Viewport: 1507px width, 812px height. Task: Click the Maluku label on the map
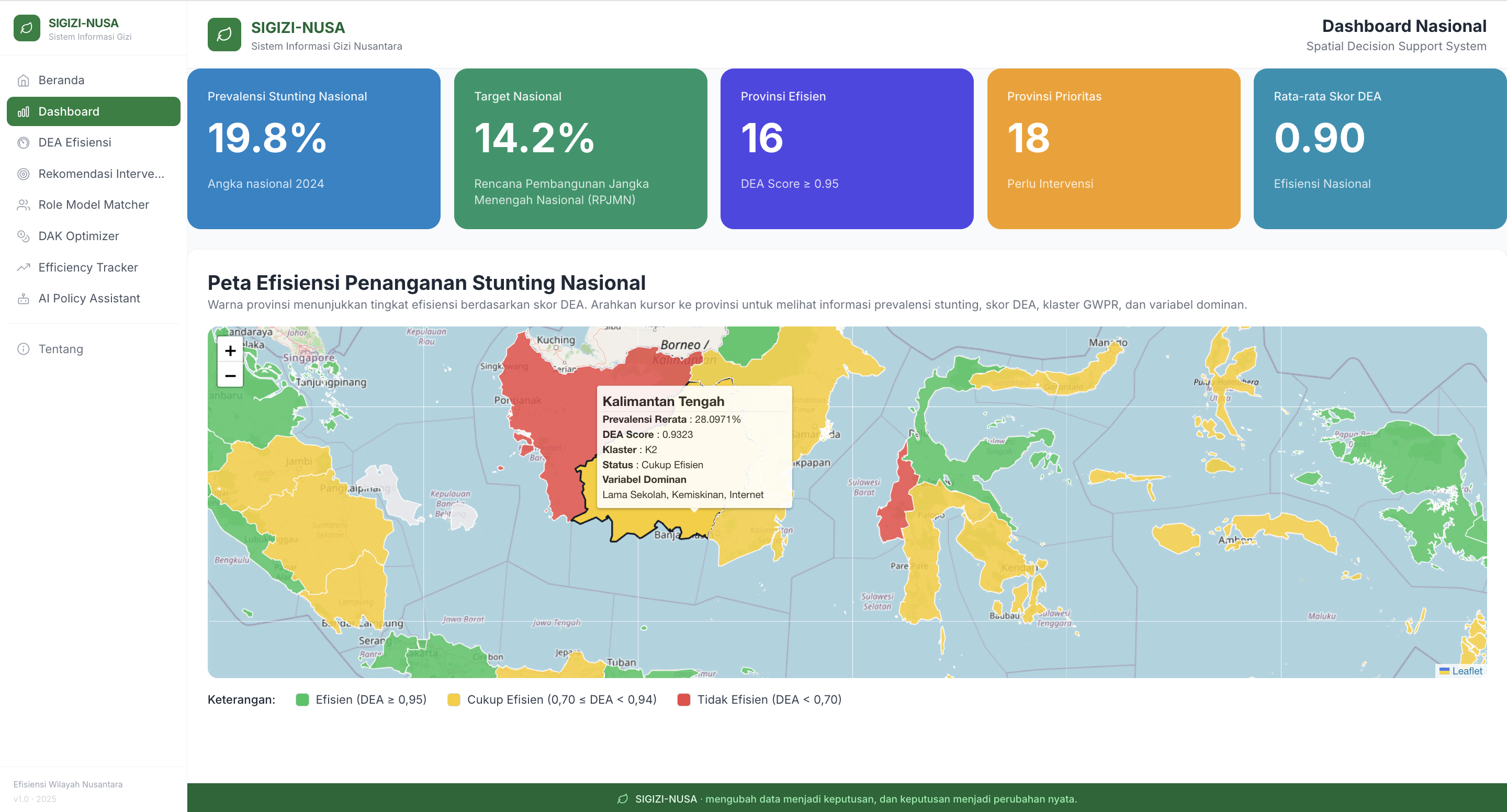[x=1322, y=616]
